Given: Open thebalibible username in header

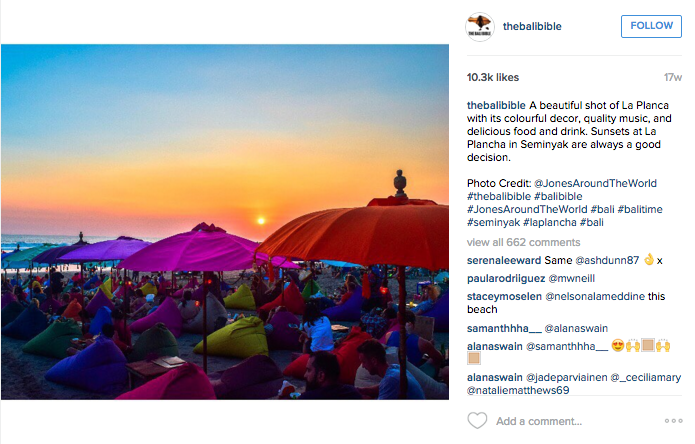Looking at the screenshot, I should (x=532, y=27).
